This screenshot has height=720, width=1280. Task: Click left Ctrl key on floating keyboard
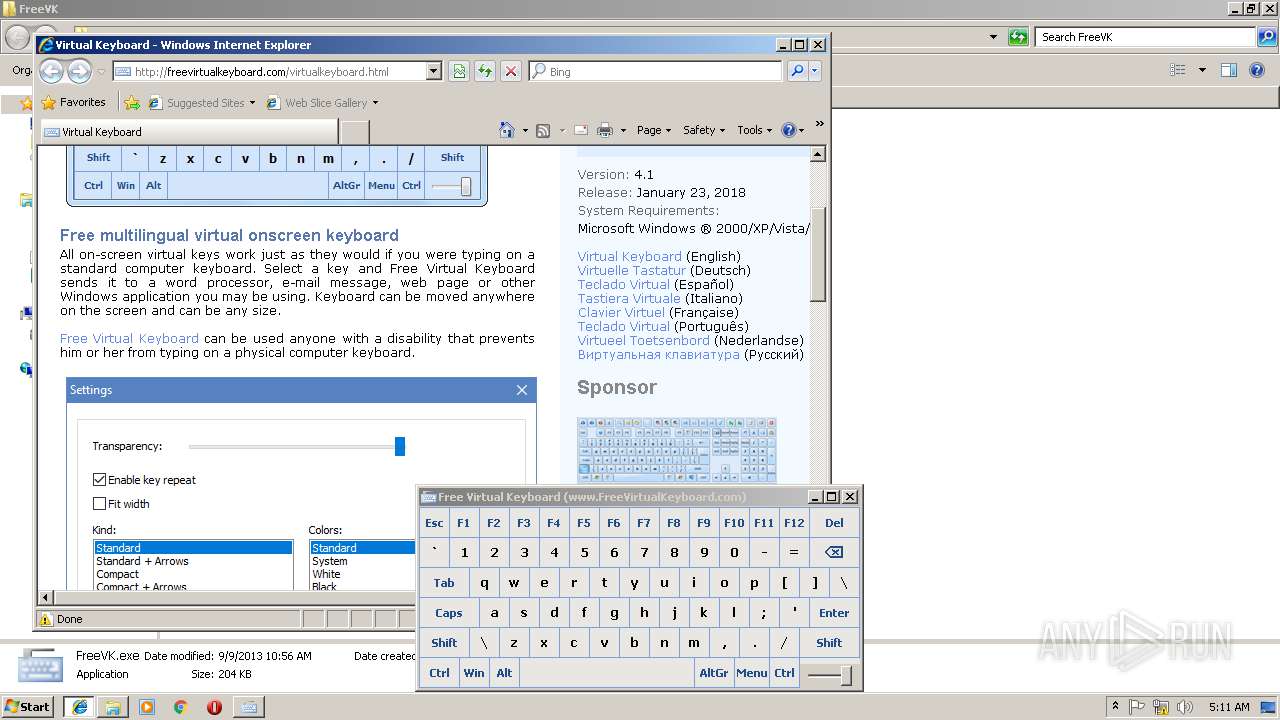point(439,673)
